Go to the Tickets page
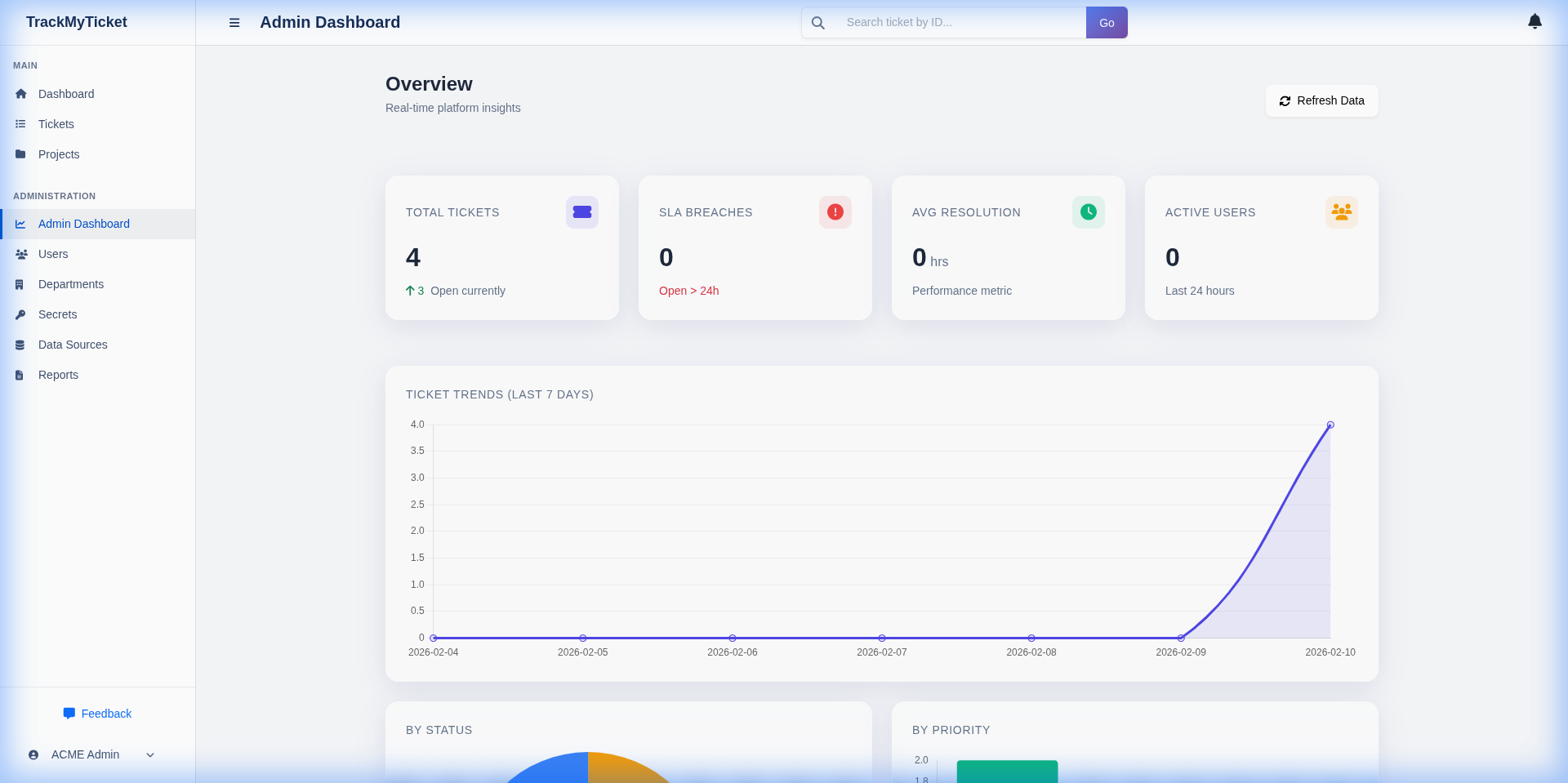The image size is (1568, 783). click(x=97, y=124)
